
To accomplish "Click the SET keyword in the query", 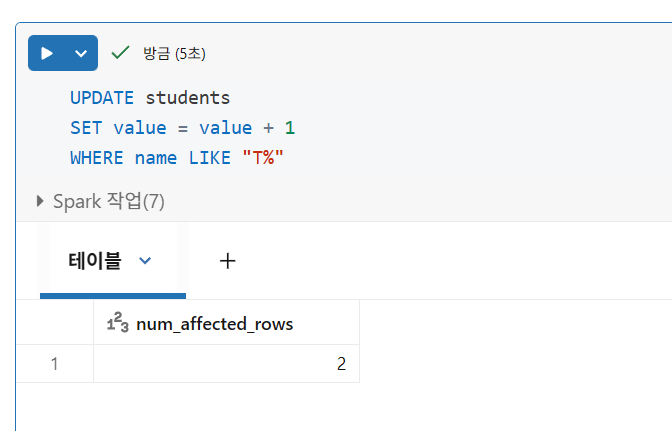I will click(x=86, y=128).
